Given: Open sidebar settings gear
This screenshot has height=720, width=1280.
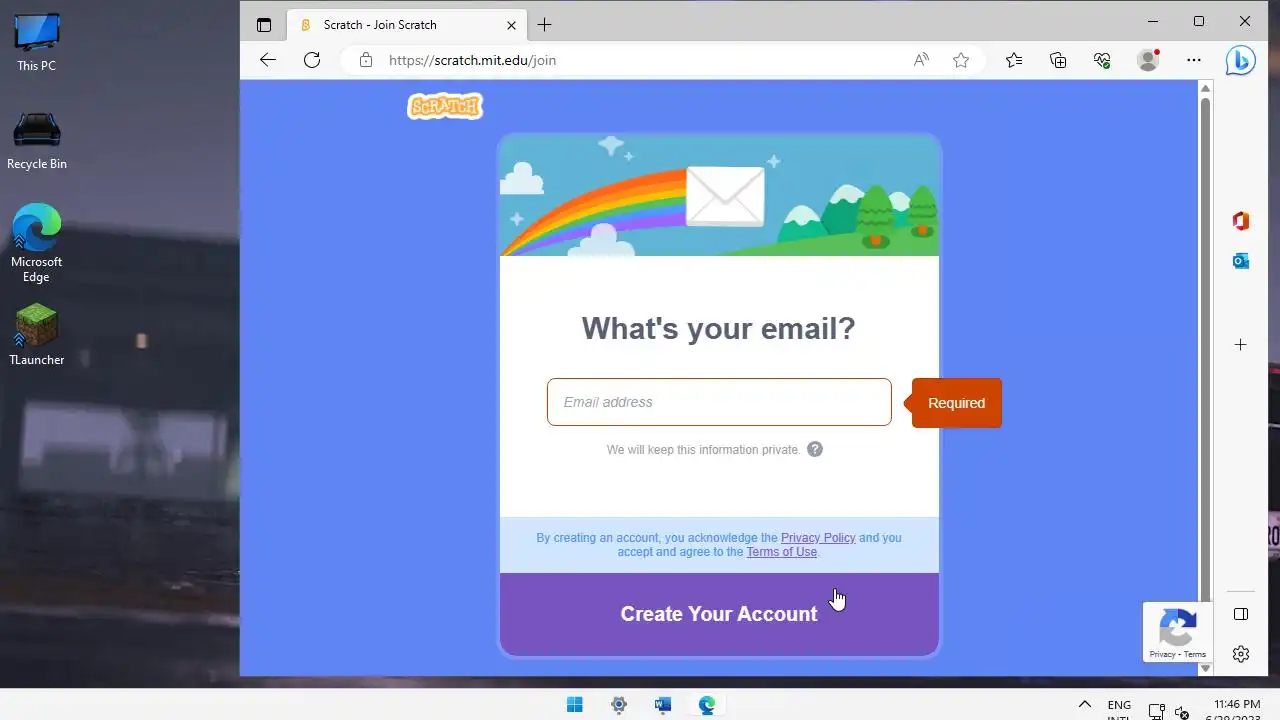Looking at the screenshot, I should pos(1241,654).
